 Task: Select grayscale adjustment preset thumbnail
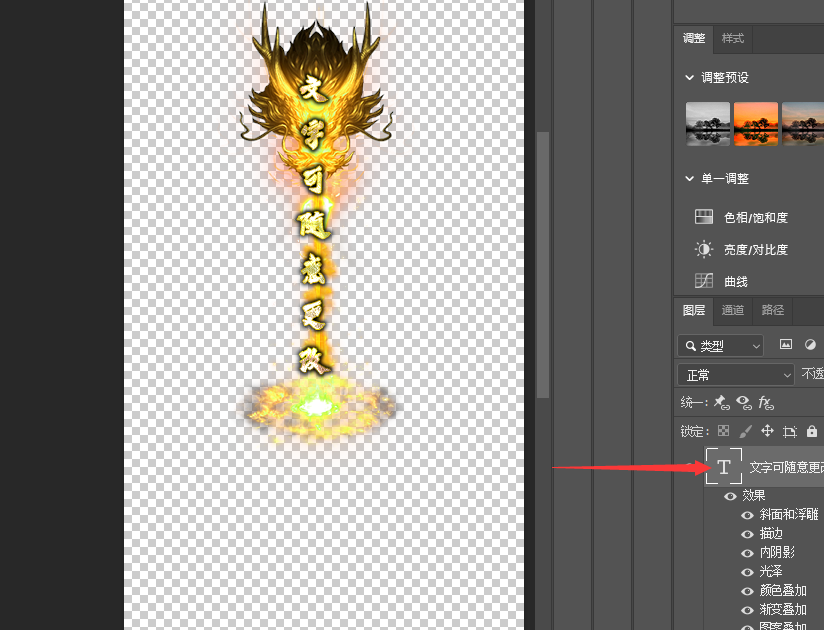point(707,124)
